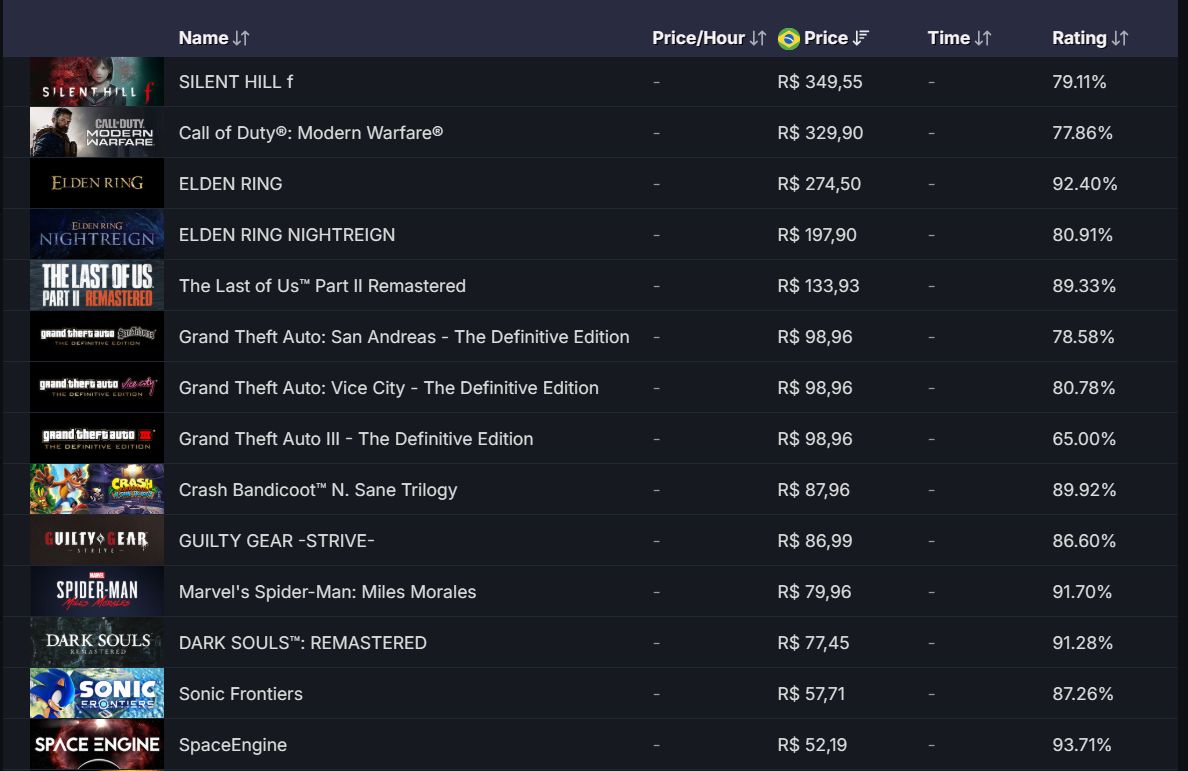Click the R$ 87,96 price cell
Viewport: 1188px width, 771px height.
[814, 490]
